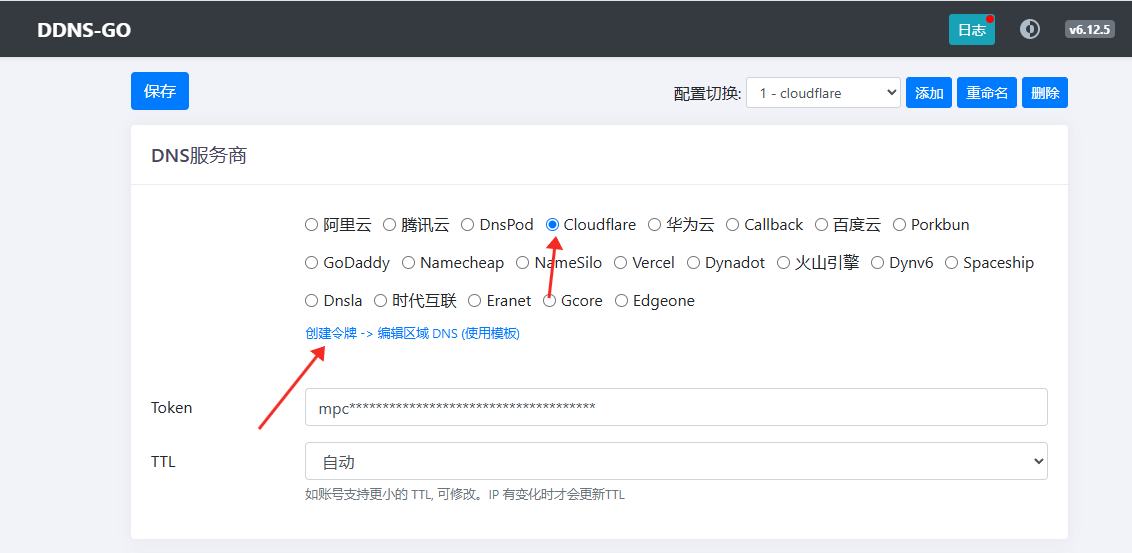Toggle the dark/light theme icon
The width and height of the screenshot is (1132, 553).
coord(1029,29)
